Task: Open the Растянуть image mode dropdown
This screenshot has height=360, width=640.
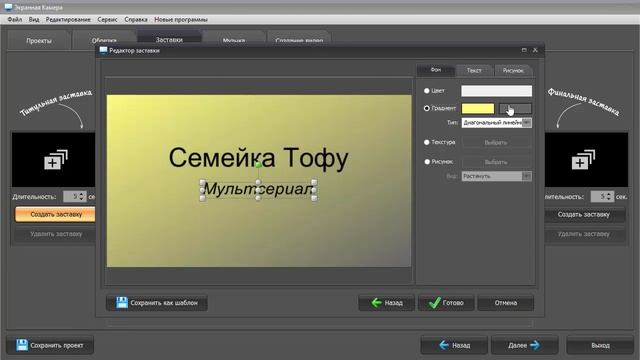Action: (x=527, y=176)
